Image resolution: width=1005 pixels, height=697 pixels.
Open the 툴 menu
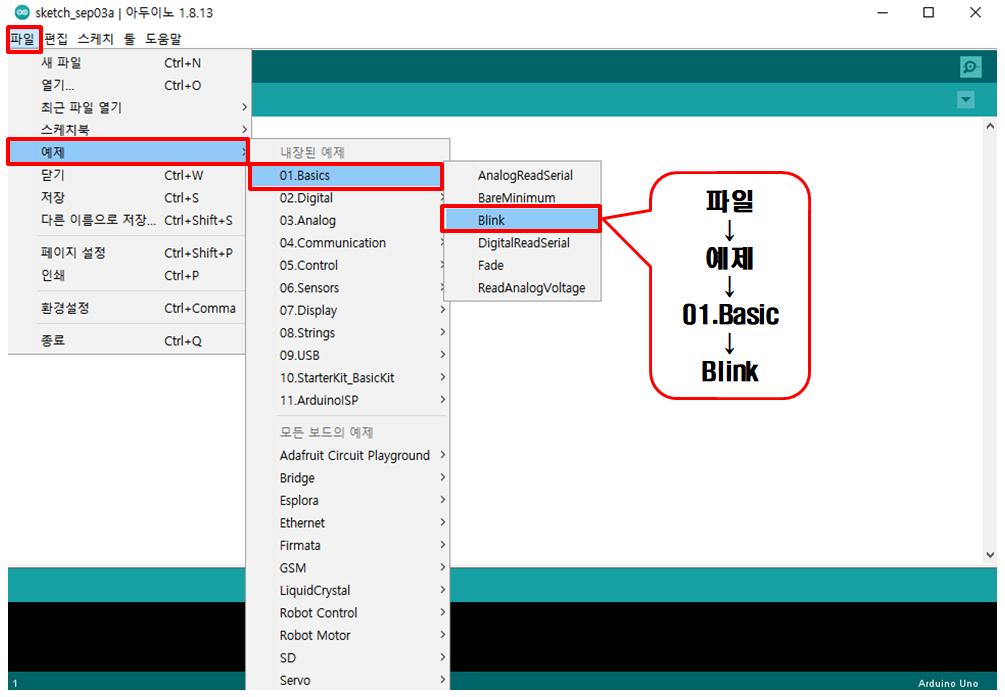[x=129, y=39]
